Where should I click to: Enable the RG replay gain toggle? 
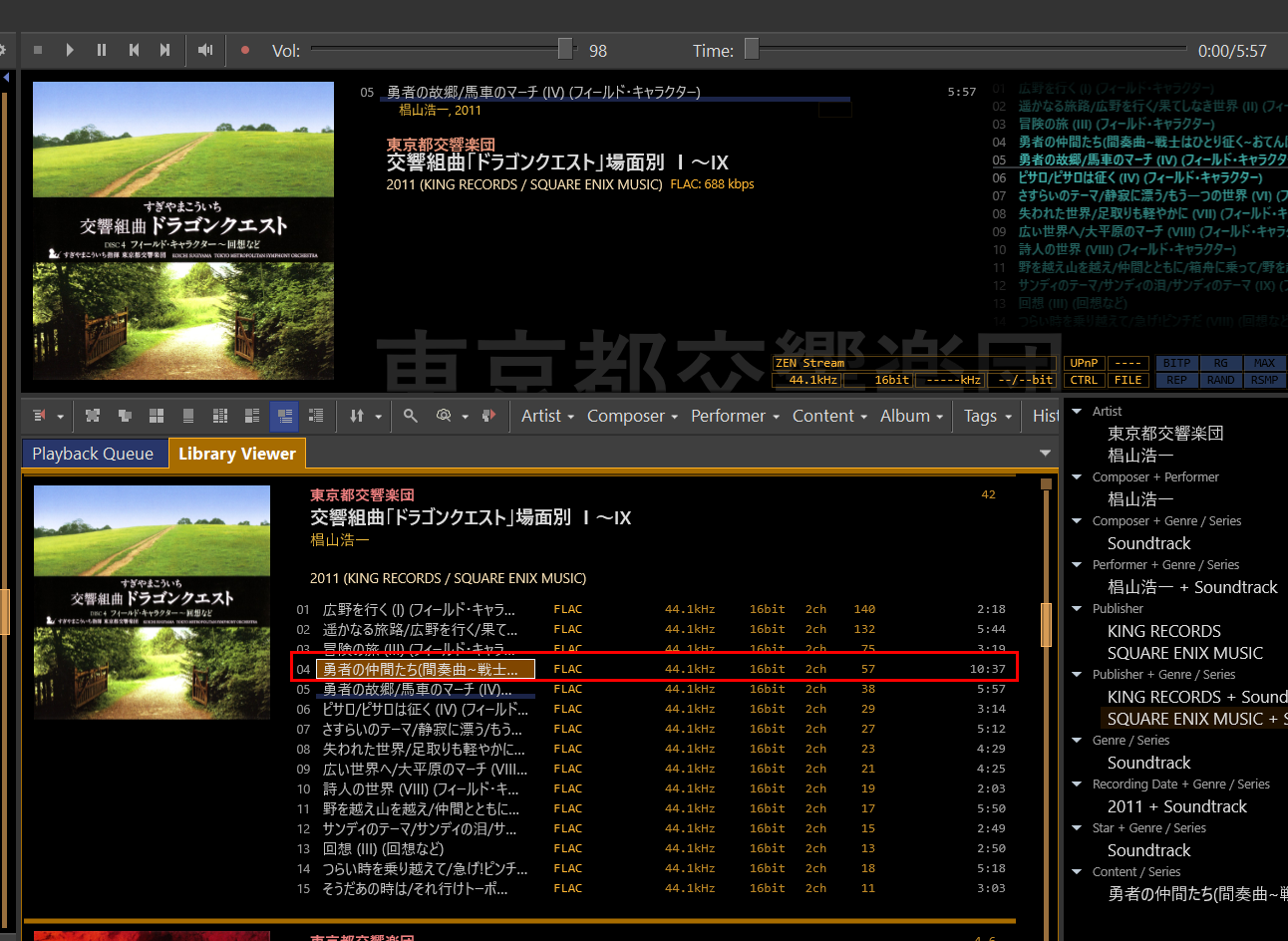[x=1220, y=363]
